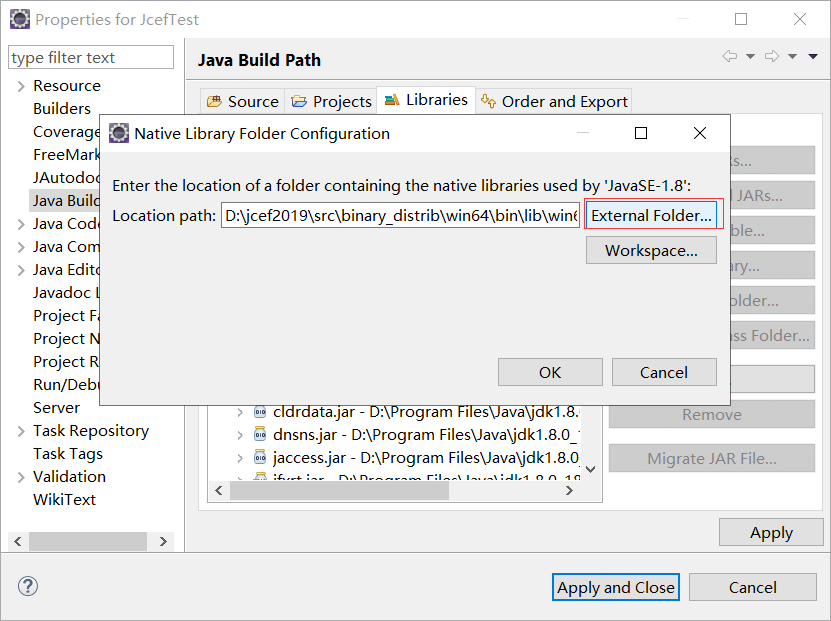Click the cldrdata.jar library icon
Viewport: 831px width, 621px height.
(260, 412)
